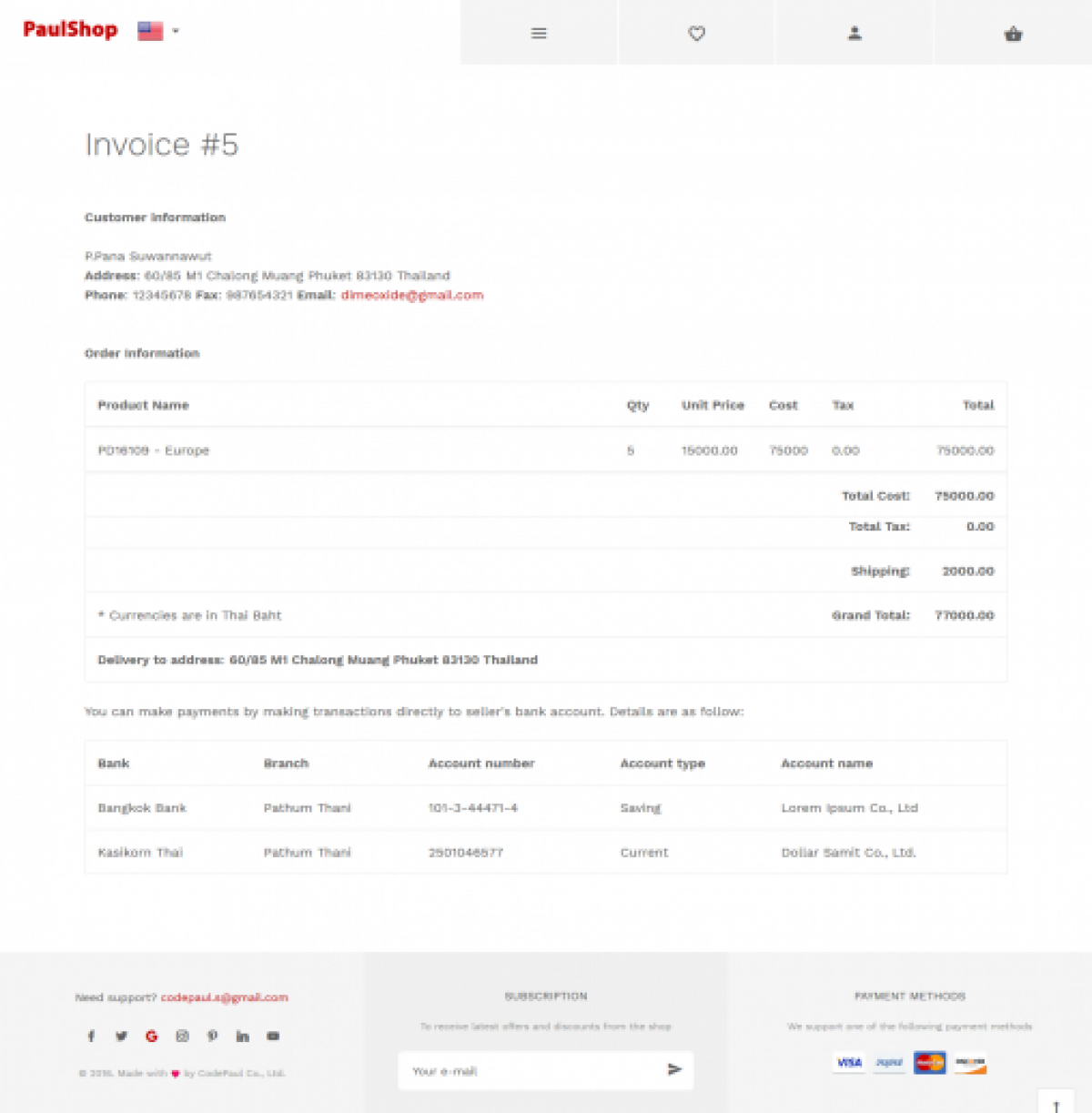Open the hamburger navigation menu
Image resolution: width=1092 pixels, height=1113 pixels.
click(x=539, y=33)
